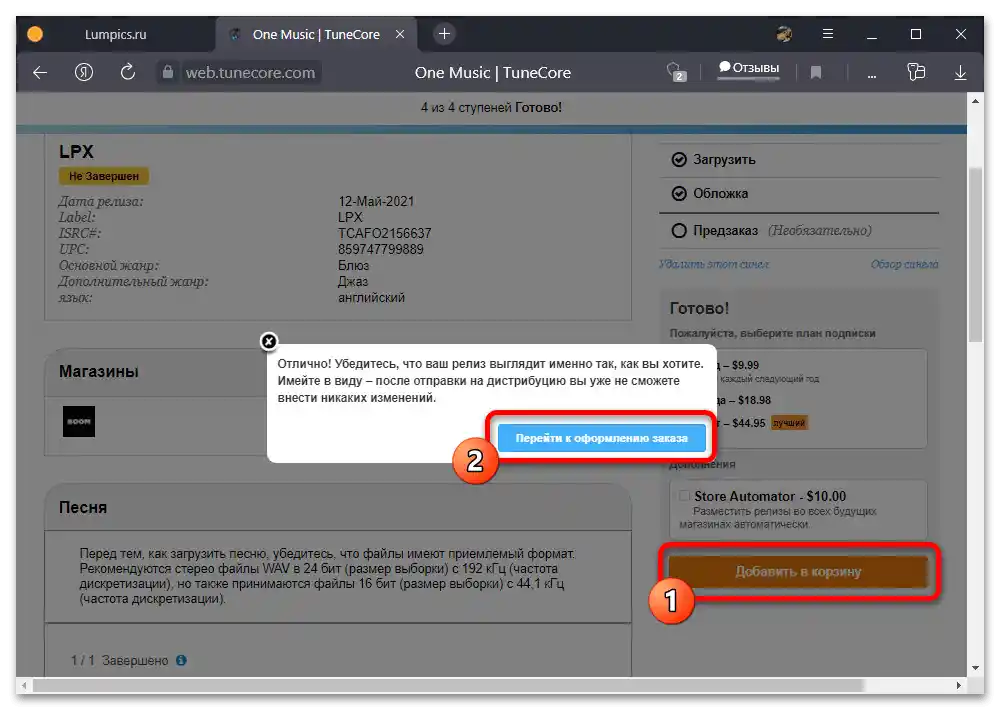Select the Предзаказ step circle
This screenshot has height=710, width=1000.
tap(679, 230)
